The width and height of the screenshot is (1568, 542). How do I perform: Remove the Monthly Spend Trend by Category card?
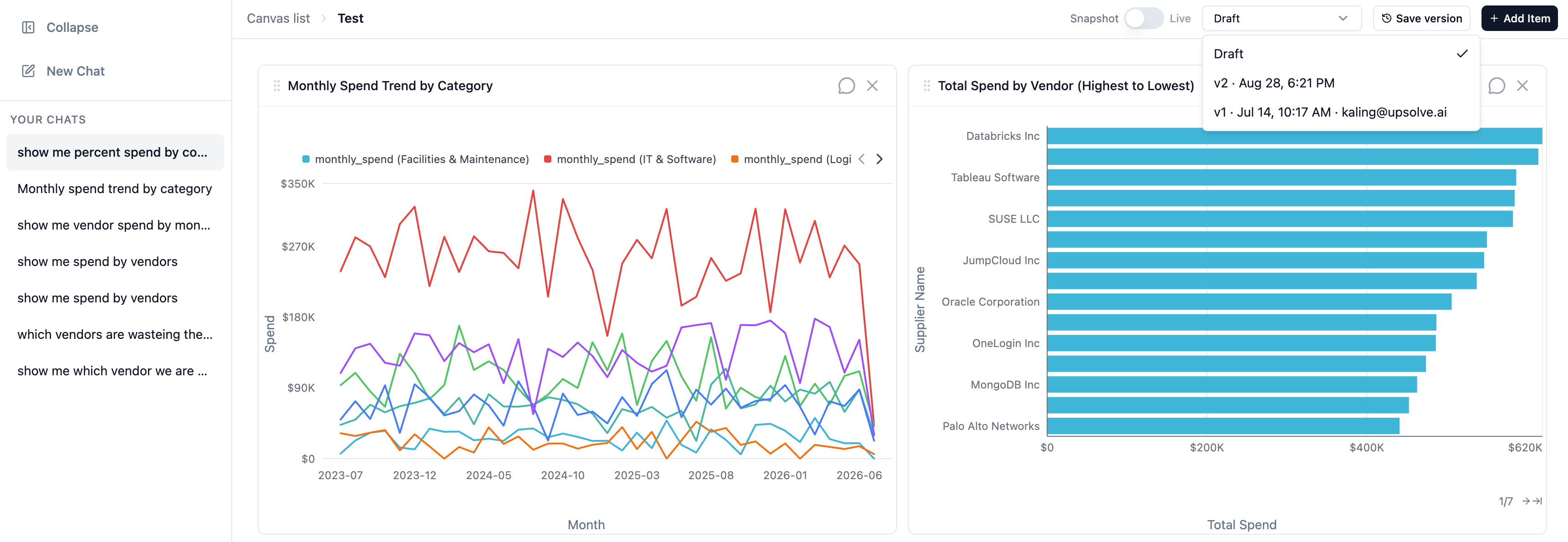872,86
